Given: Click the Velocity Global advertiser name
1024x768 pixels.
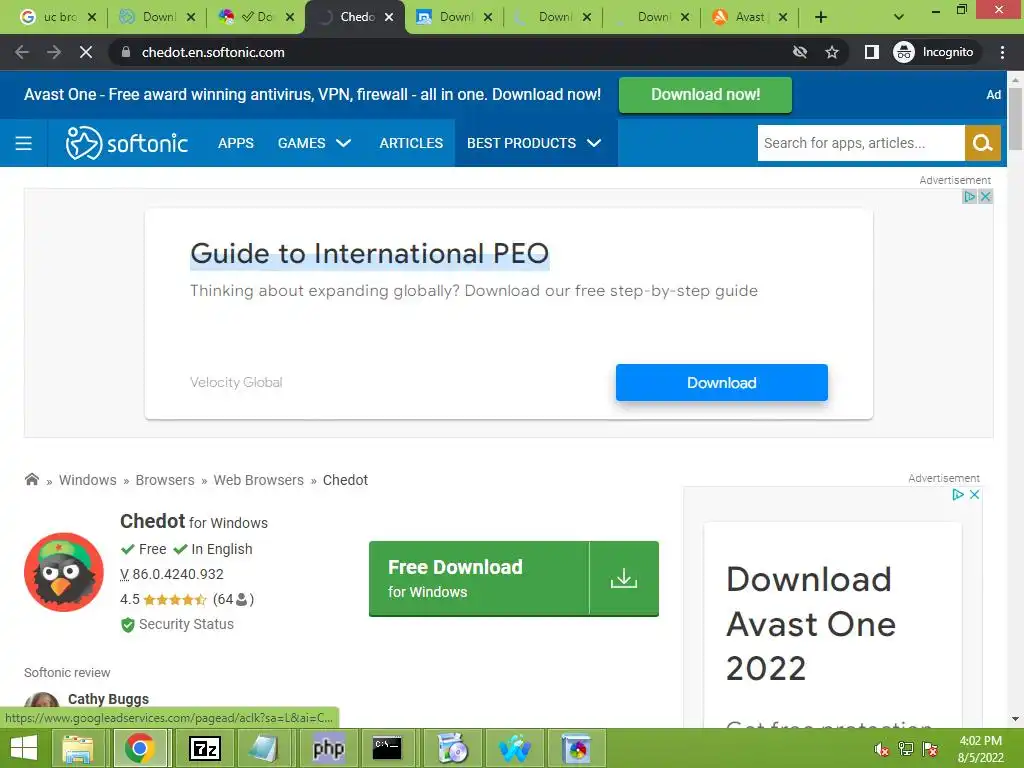Looking at the screenshot, I should (x=236, y=382).
